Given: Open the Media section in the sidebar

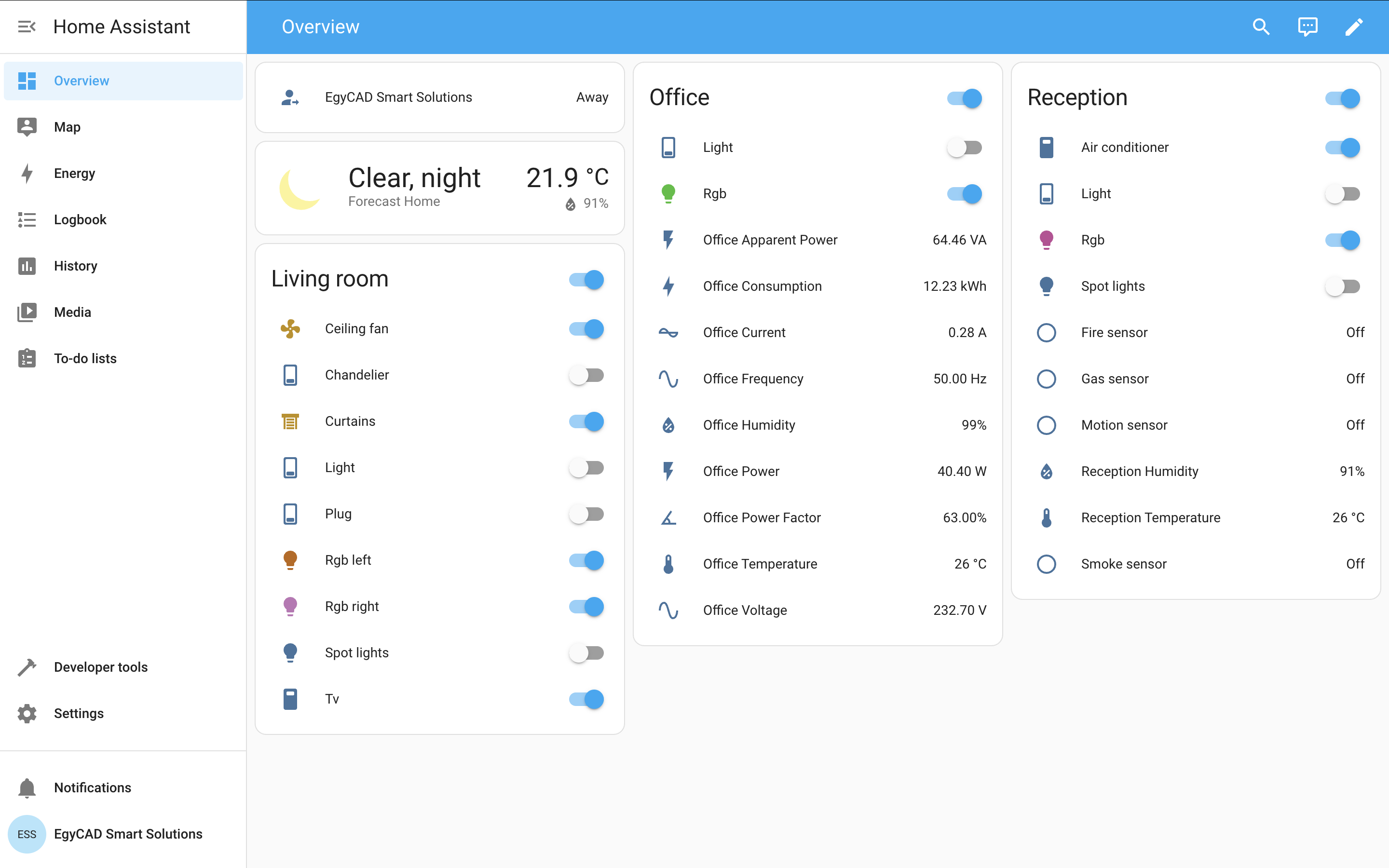Looking at the screenshot, I should point(72,312).
